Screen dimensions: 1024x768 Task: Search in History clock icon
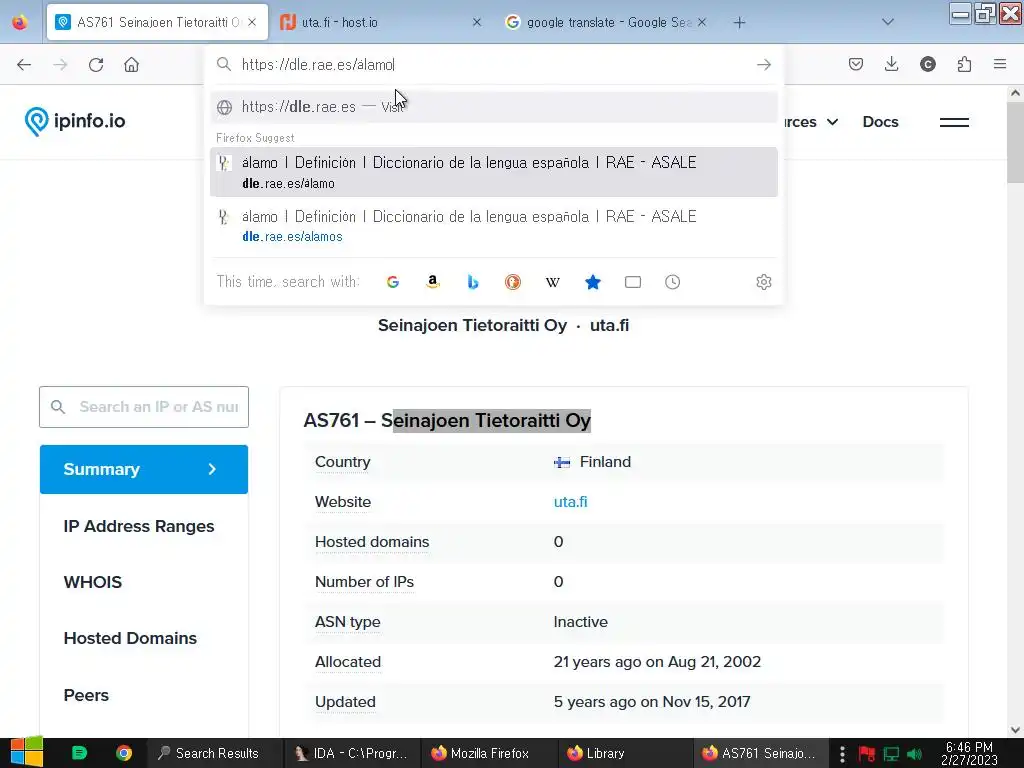673,282
